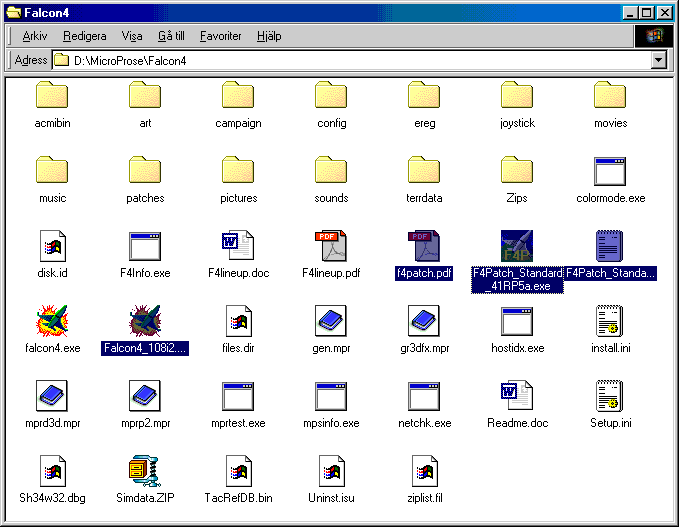Select the config folder icon
The width and height of the screenshot is (679, 527).
point(331,95)
